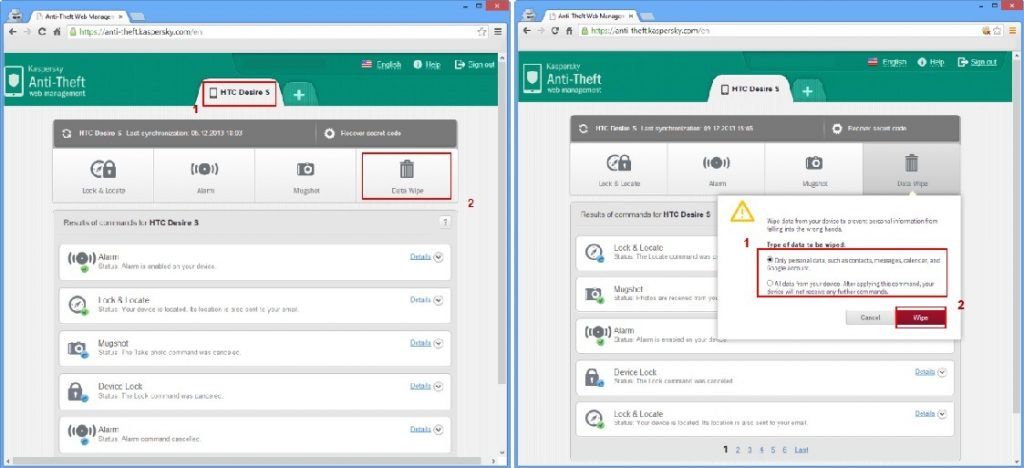Click question mark help icon in left results panel
This screenshot has width=1024, height=468.
[x=445, y=223]
